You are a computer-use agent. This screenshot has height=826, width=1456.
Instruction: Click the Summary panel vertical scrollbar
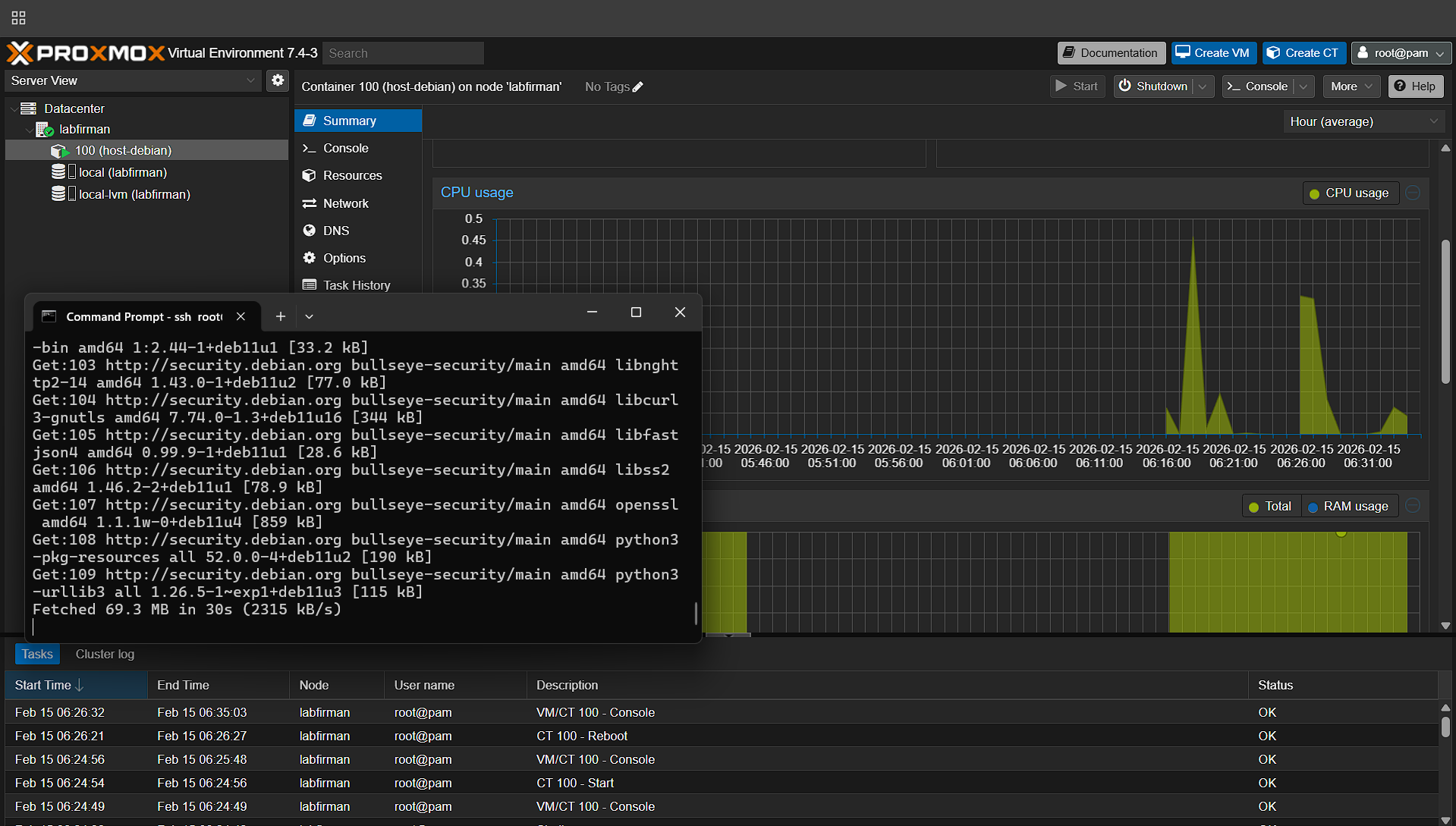(1445, 311)
